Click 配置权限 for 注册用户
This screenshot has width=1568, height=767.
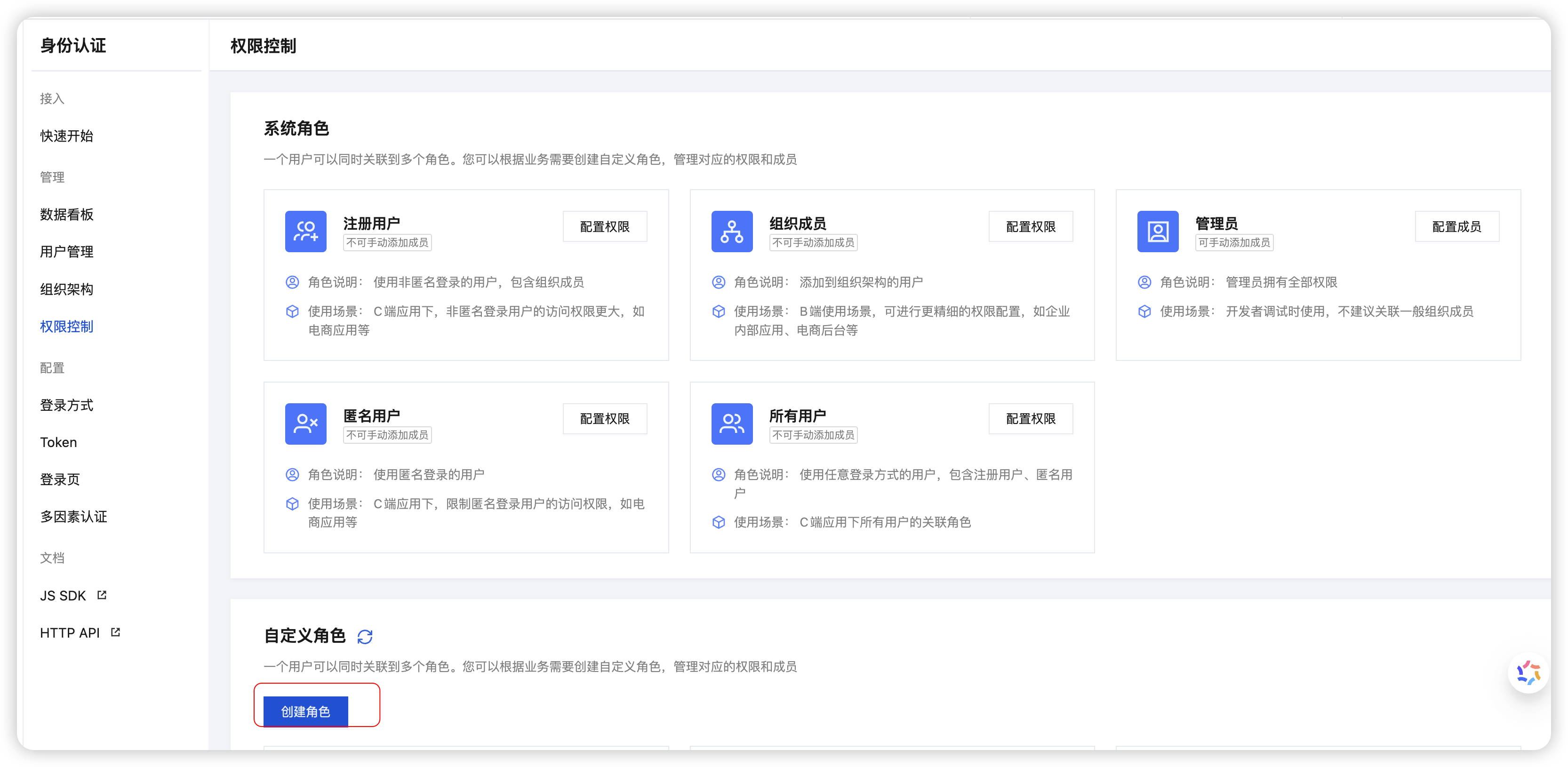605,226
